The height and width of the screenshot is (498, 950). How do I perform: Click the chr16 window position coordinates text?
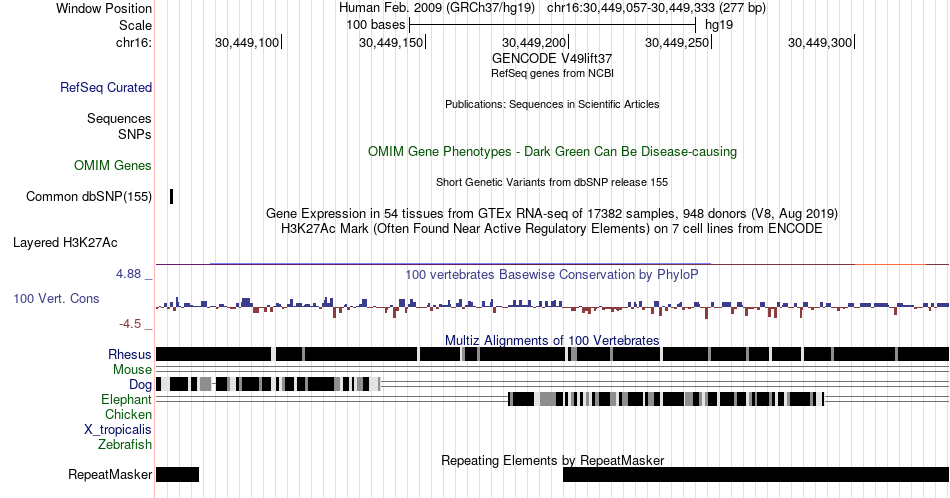656,8
